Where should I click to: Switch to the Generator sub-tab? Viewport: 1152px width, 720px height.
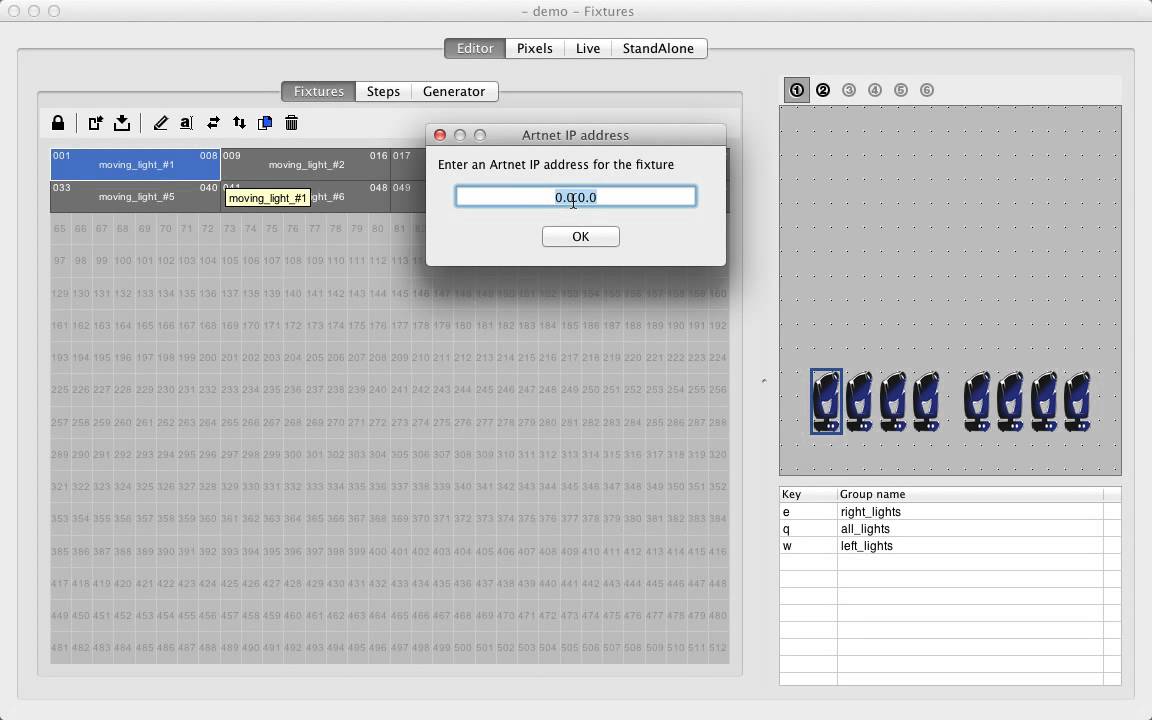(x=454, y=91)
